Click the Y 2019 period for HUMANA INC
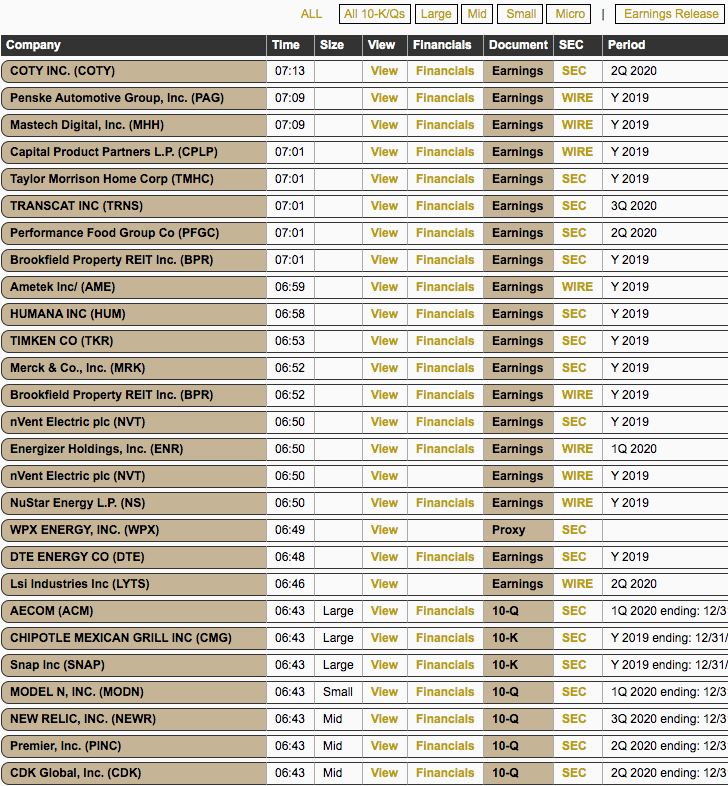The height and width of the screenshot is (786, 728). (629, 314)
